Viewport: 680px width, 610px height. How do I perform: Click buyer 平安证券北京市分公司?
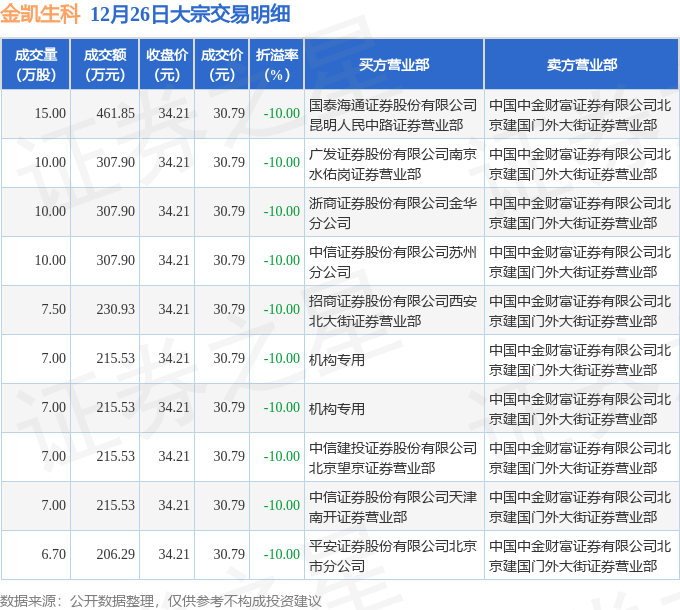393,556
